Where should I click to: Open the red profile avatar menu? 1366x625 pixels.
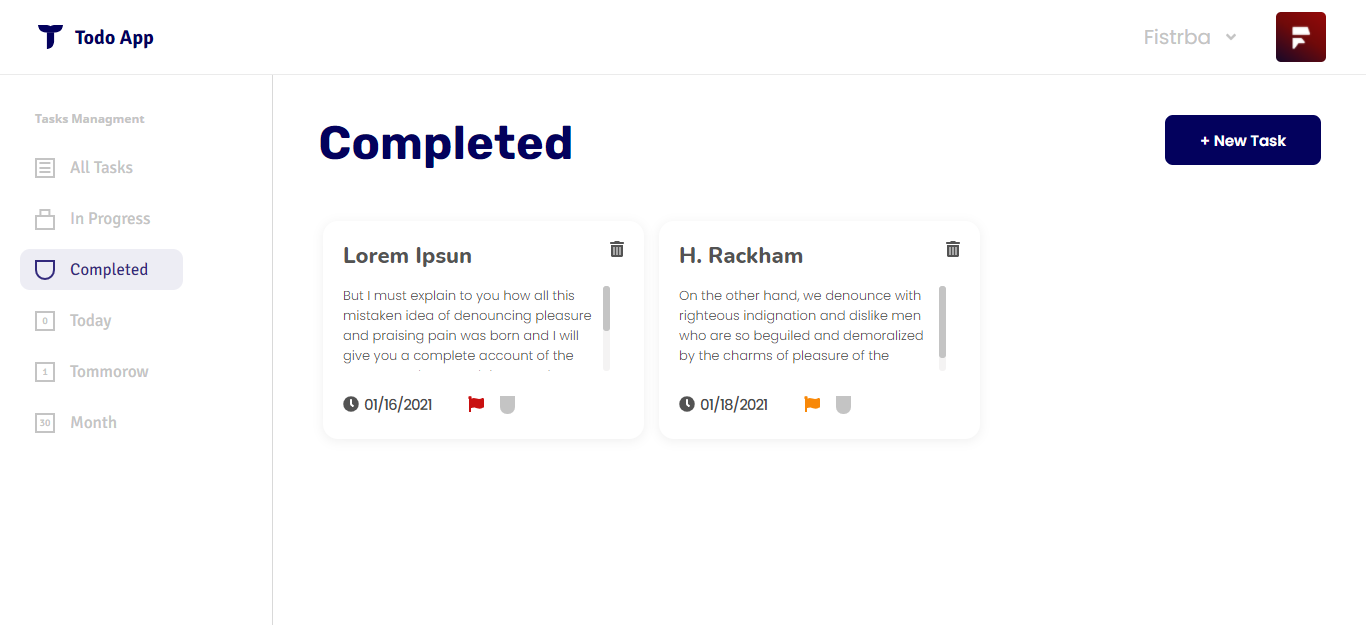pyautogui.click(x=1300, y=37)
